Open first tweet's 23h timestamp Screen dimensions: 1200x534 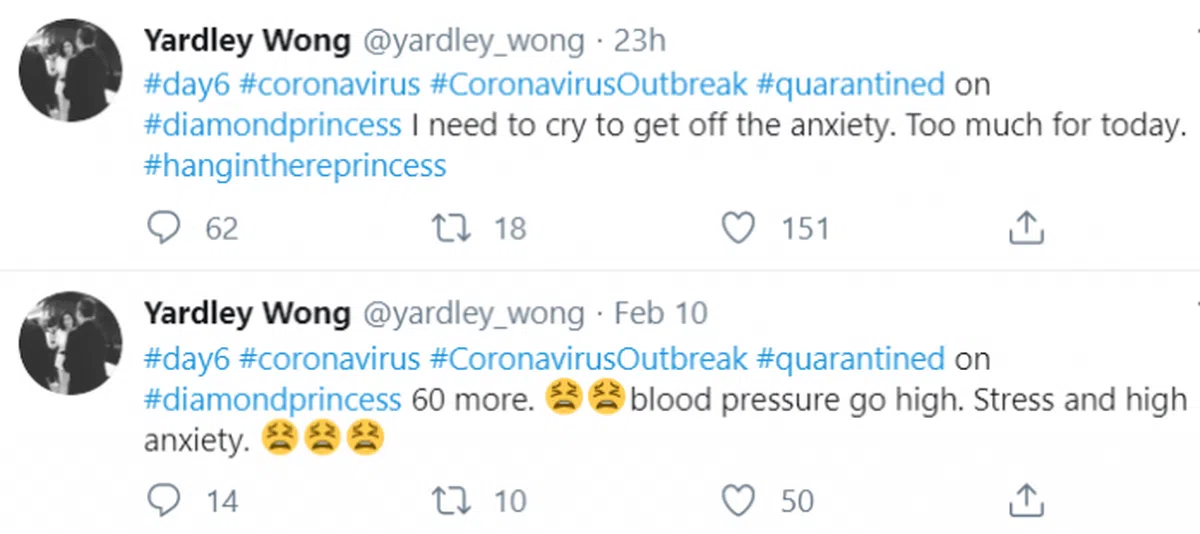click(x=639, y=41)
